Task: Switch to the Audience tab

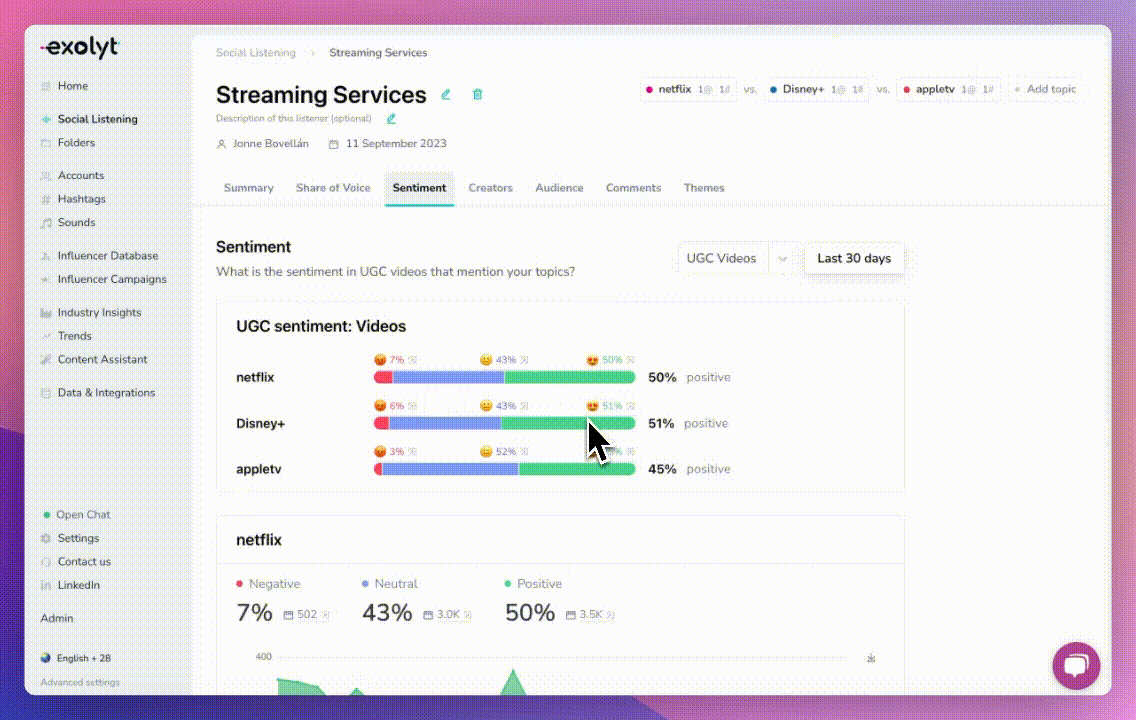Action: point(559,188)
